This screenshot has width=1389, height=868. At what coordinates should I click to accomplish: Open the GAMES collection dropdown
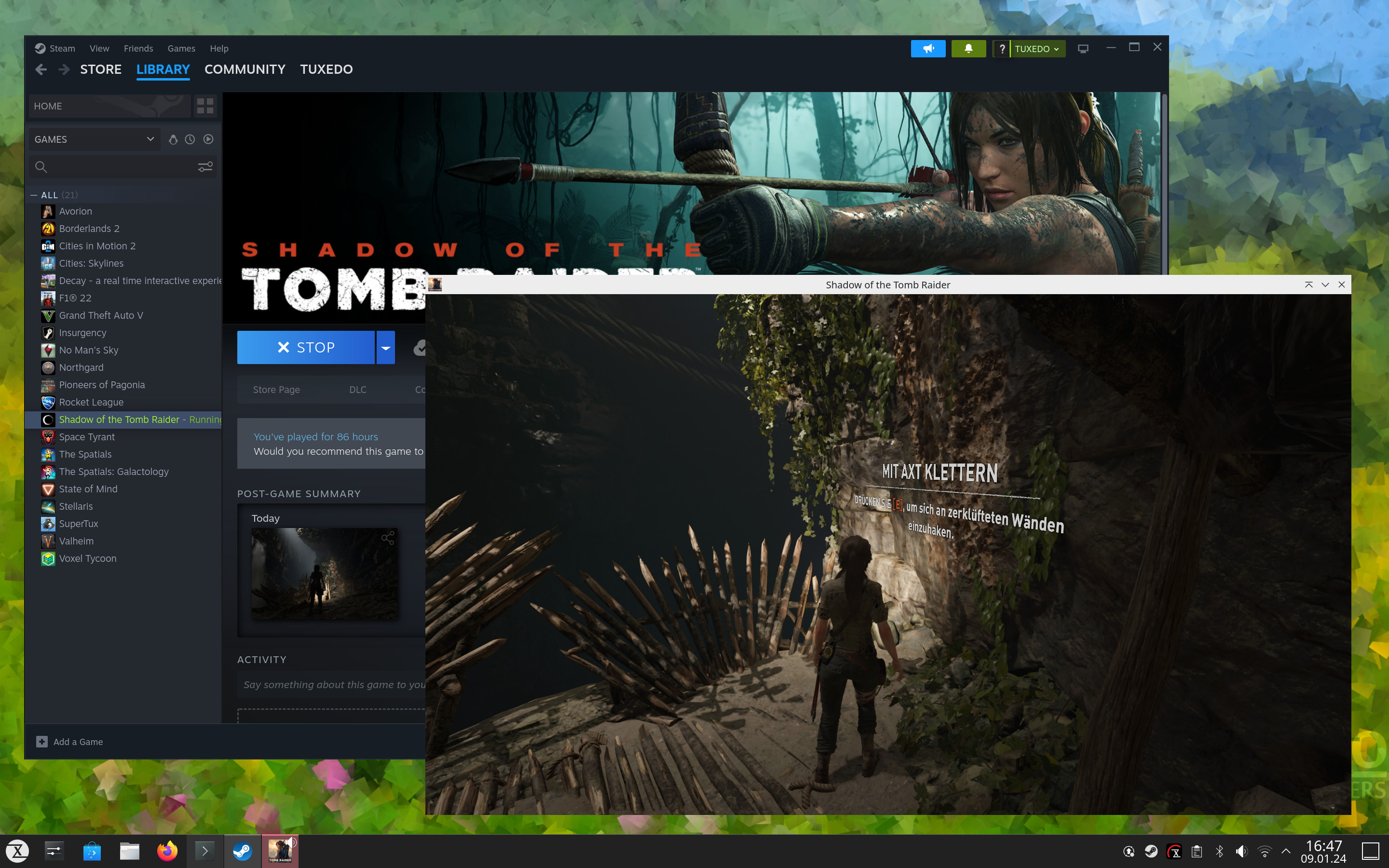point(94,139)
